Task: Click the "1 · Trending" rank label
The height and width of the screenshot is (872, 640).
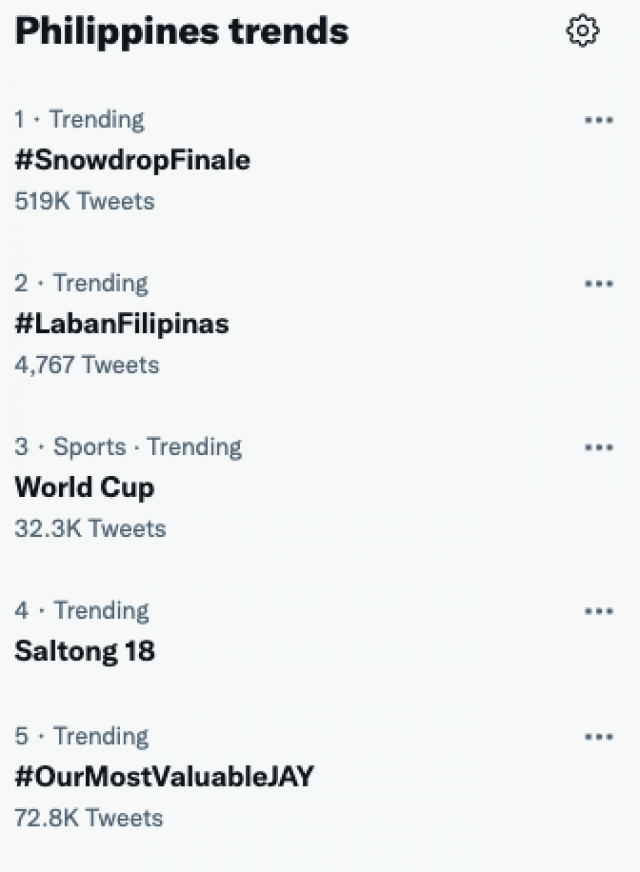Action: (79, 120)
